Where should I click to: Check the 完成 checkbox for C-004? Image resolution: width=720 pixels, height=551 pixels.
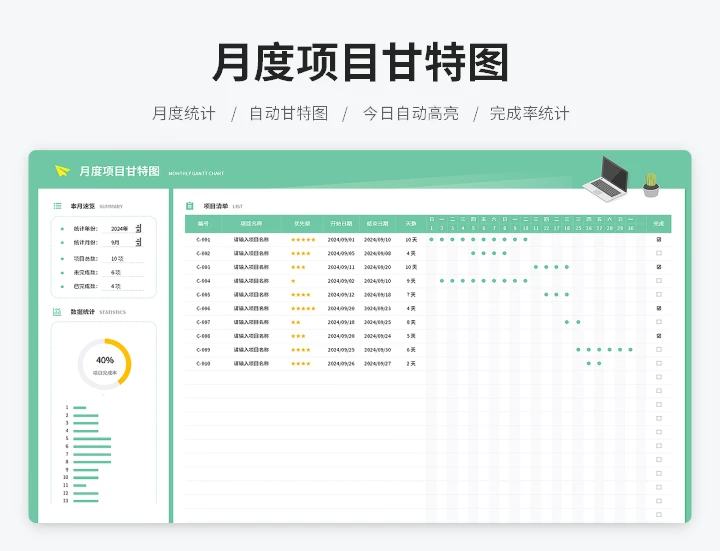(659, 281)
